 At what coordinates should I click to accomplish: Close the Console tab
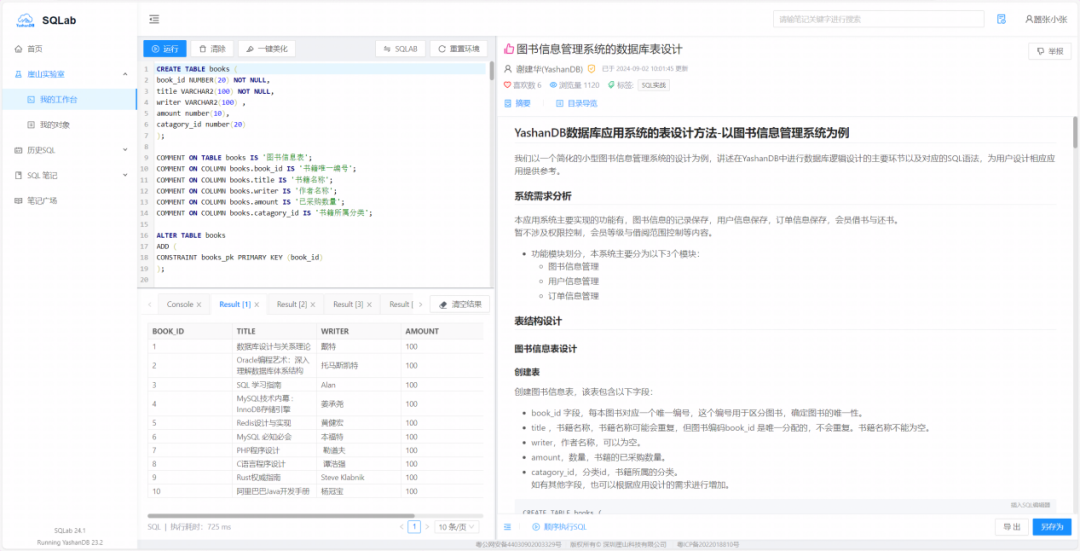(199, 304)
